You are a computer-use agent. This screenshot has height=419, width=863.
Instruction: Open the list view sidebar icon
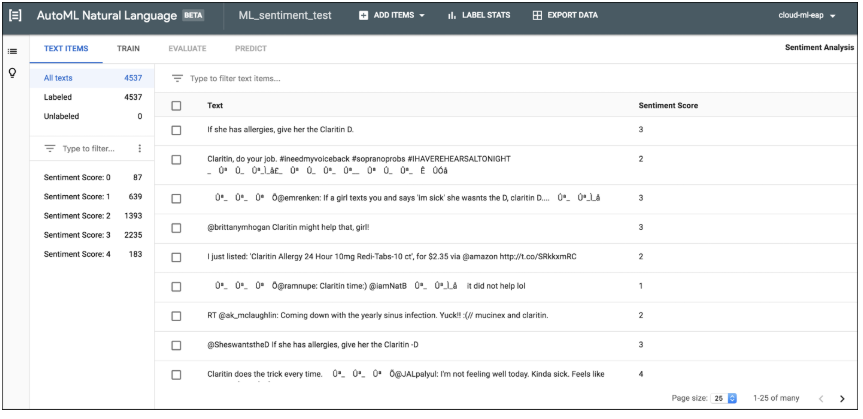(12, 51)
